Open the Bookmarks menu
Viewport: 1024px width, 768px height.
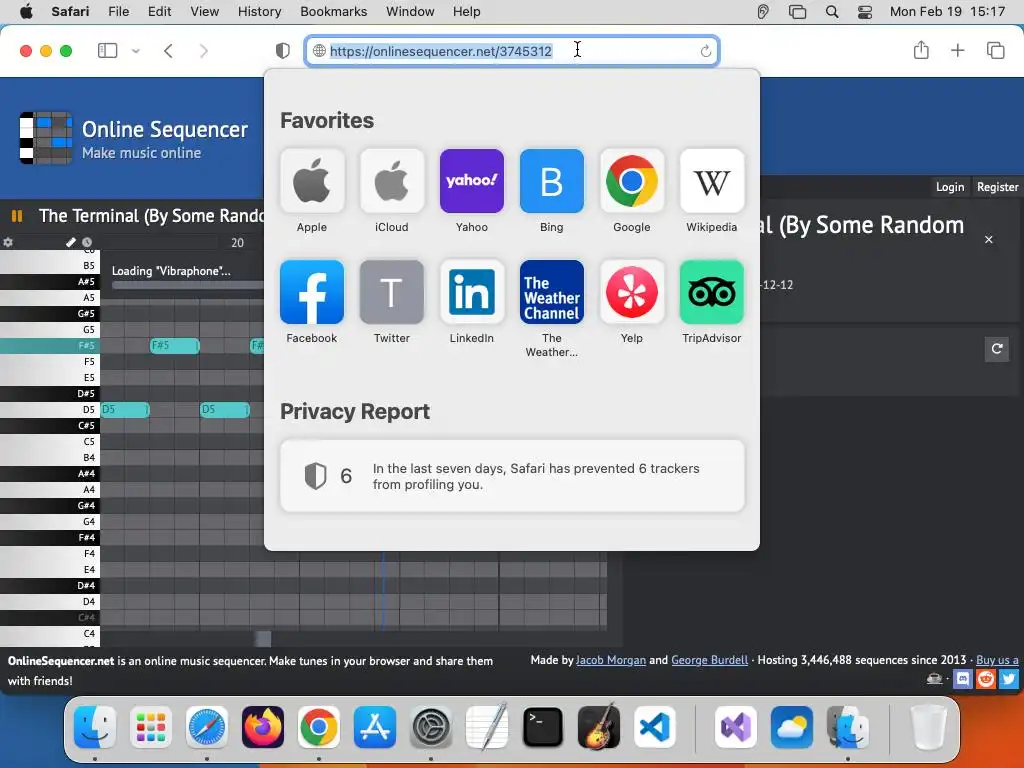[x=334, y=11]
